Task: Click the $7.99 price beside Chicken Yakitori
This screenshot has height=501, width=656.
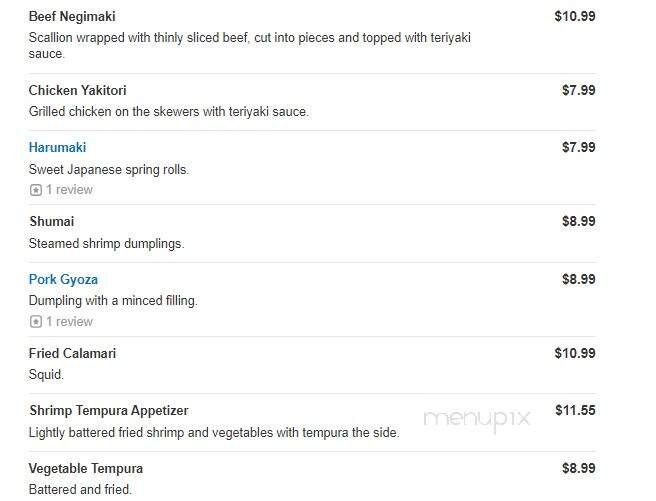Action: (x=578, y=91)
